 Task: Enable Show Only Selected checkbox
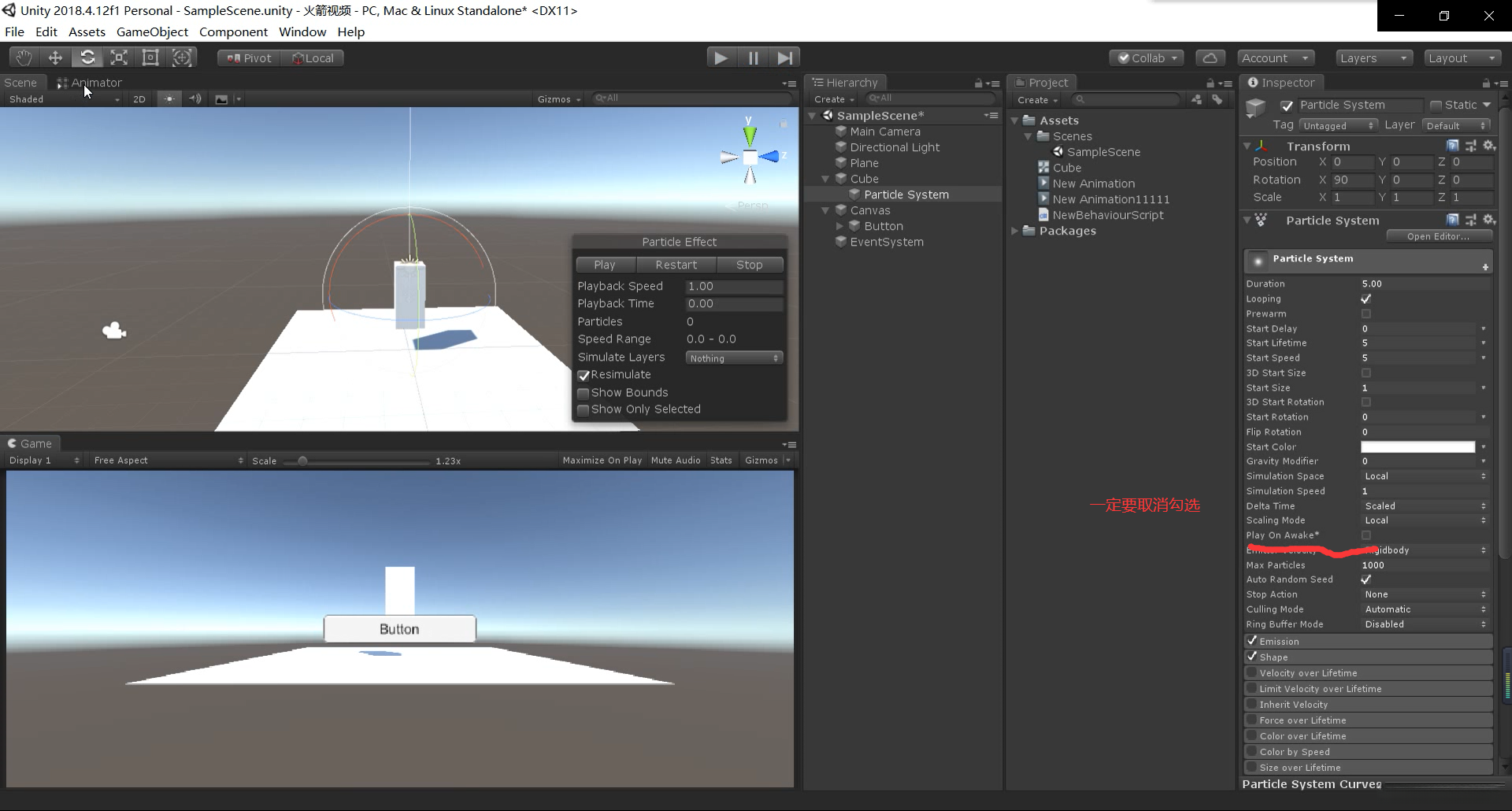584,410
